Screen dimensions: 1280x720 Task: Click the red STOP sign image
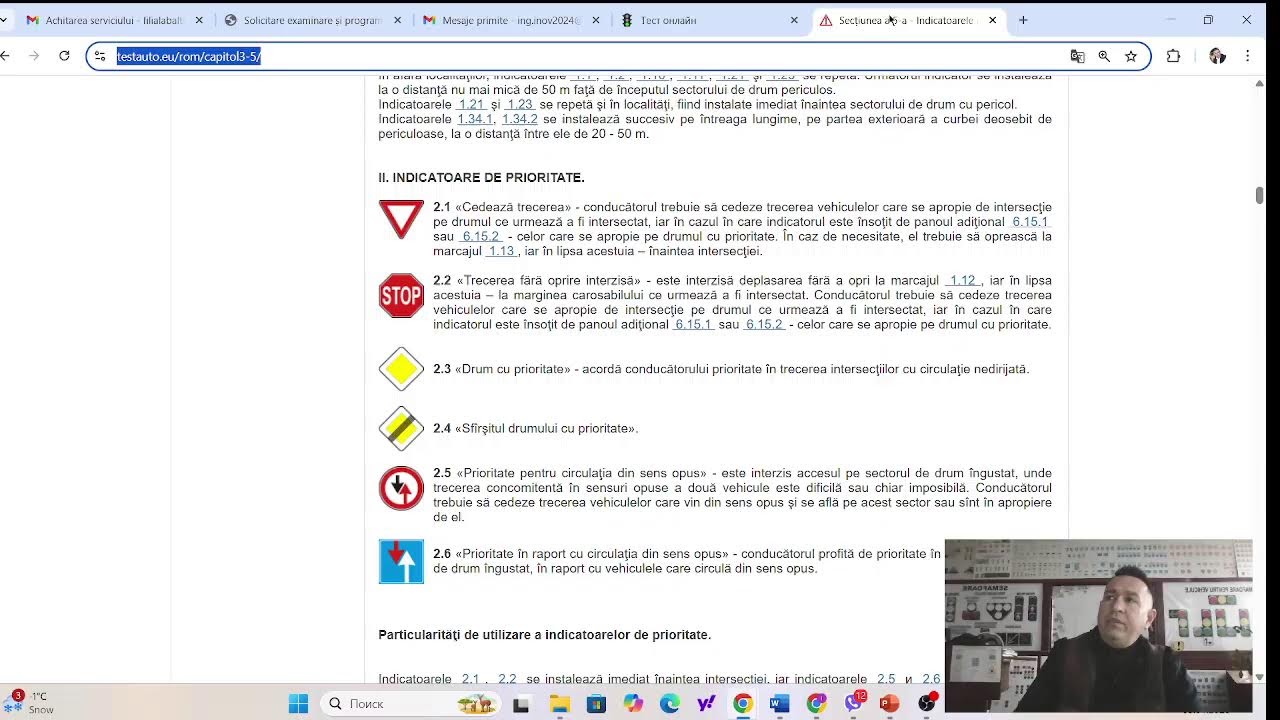coord(401,296)
